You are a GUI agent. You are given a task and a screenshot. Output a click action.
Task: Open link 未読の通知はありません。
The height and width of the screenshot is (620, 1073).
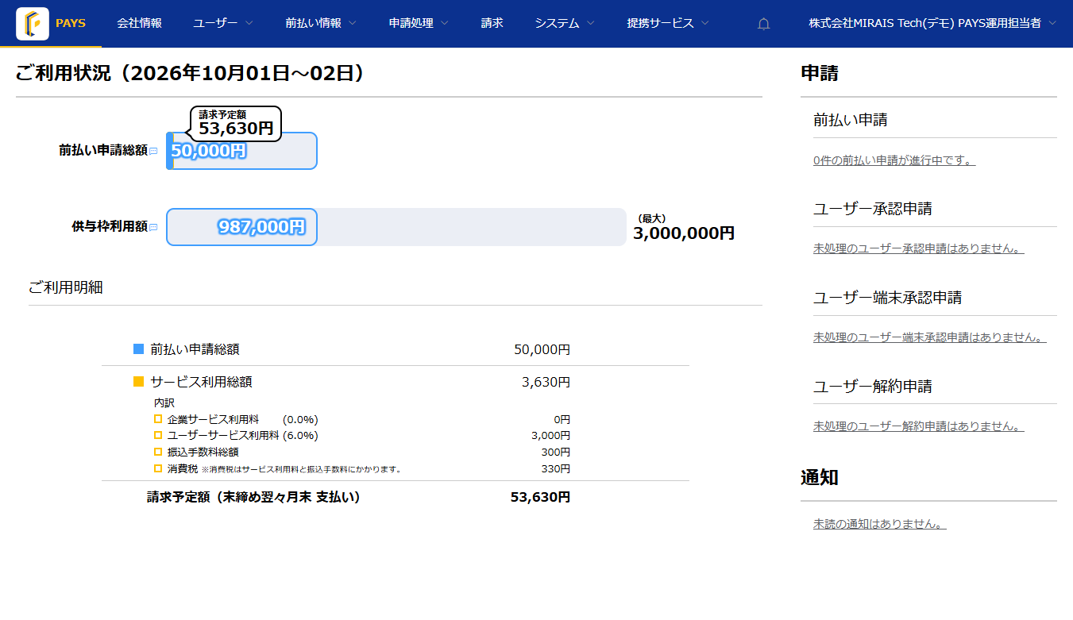[x=879, y=524]
